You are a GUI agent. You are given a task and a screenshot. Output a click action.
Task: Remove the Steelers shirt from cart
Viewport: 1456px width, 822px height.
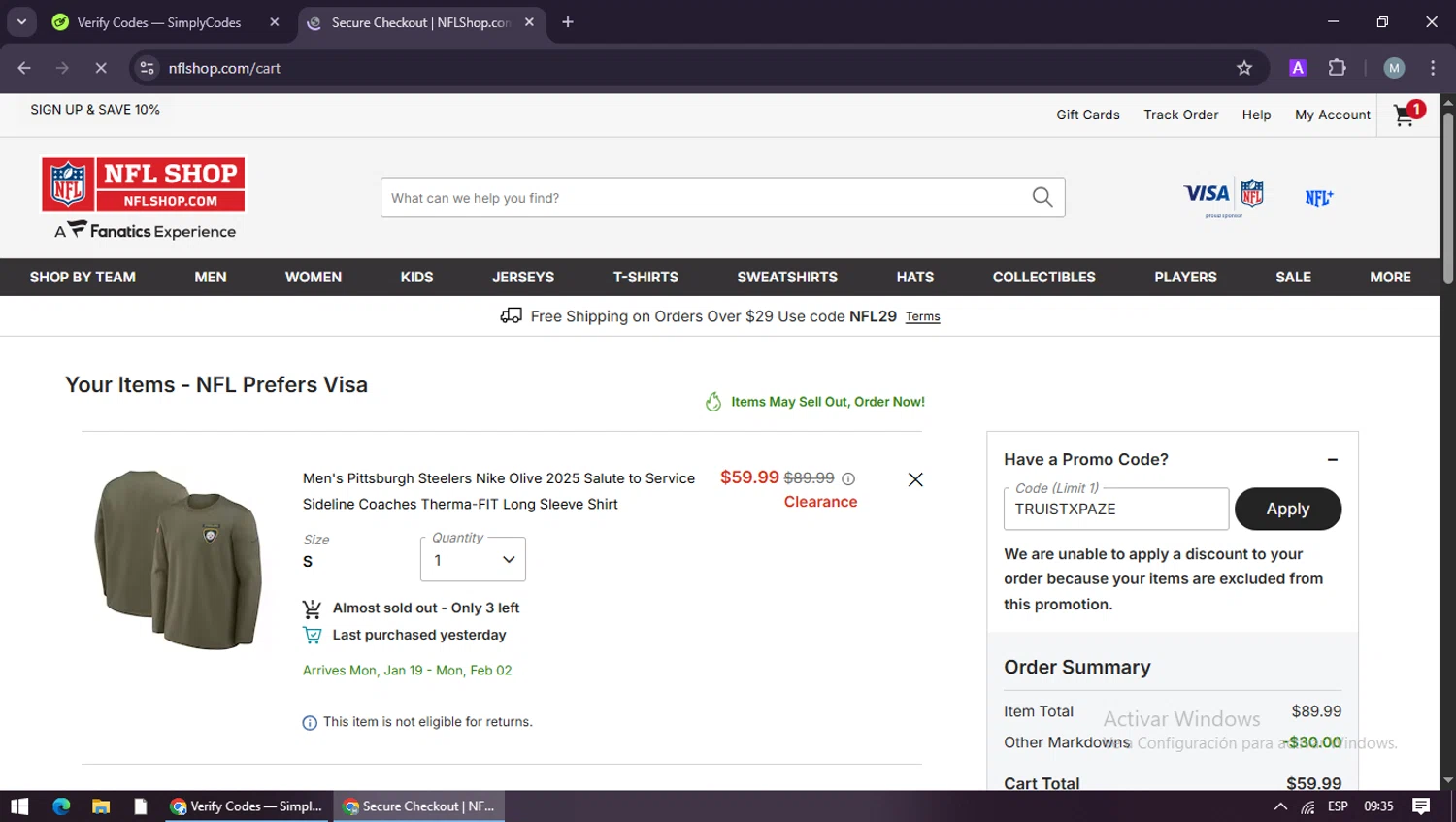914,479
